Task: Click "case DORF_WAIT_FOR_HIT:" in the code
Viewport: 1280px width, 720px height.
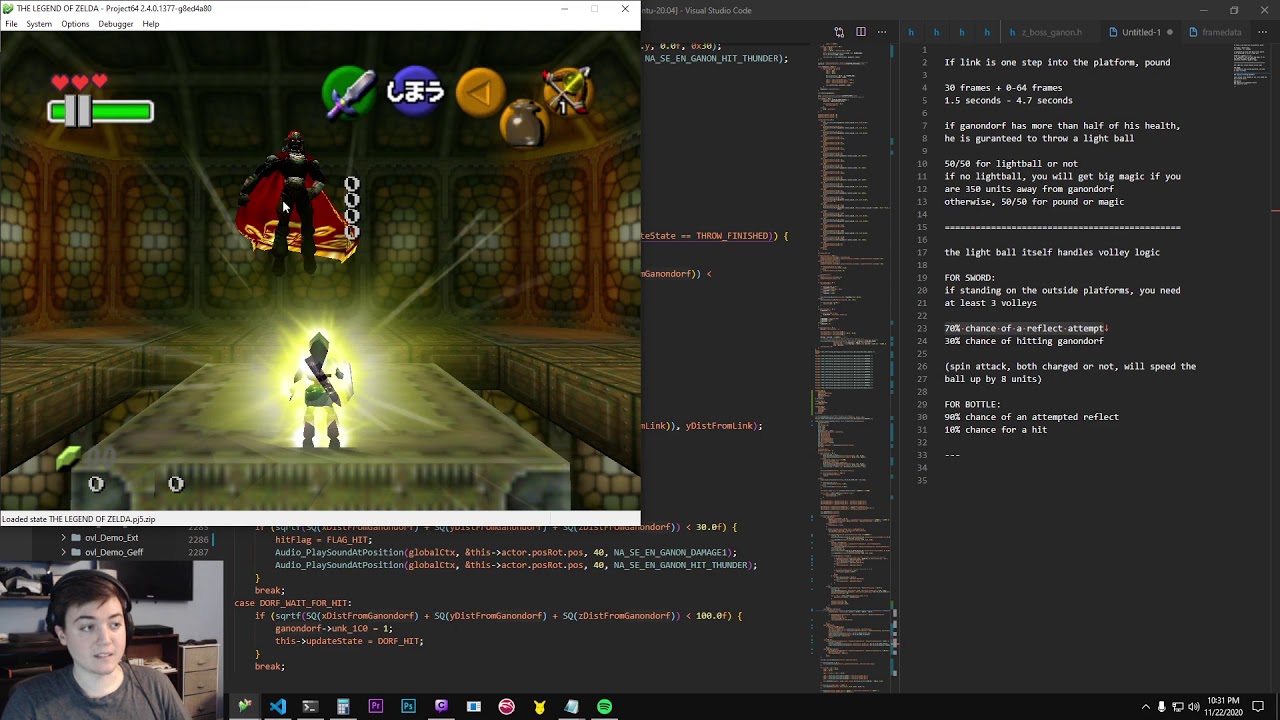Action: [x=293, y=603]
